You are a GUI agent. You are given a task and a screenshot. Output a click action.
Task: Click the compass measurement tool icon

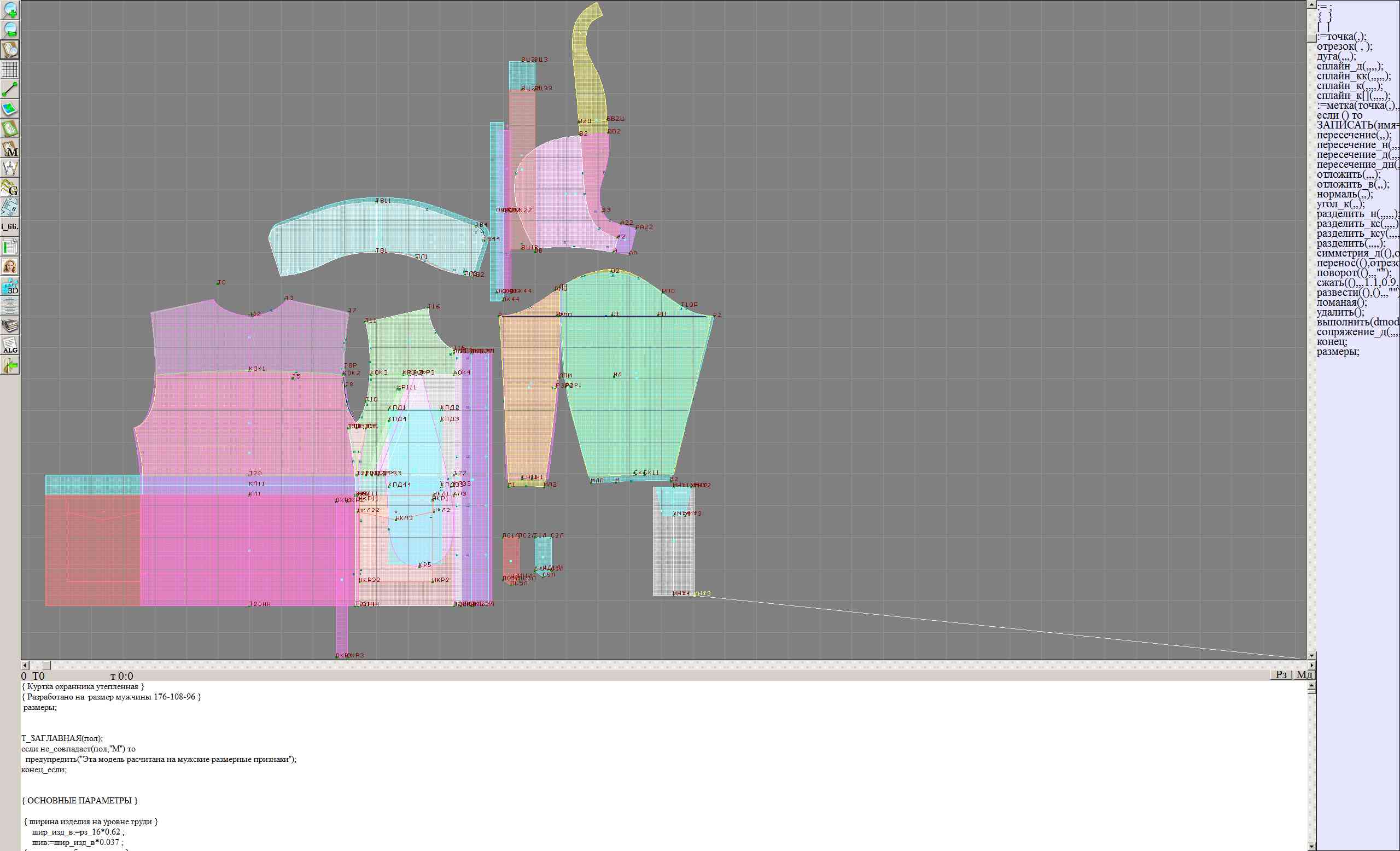coord(10,168)
